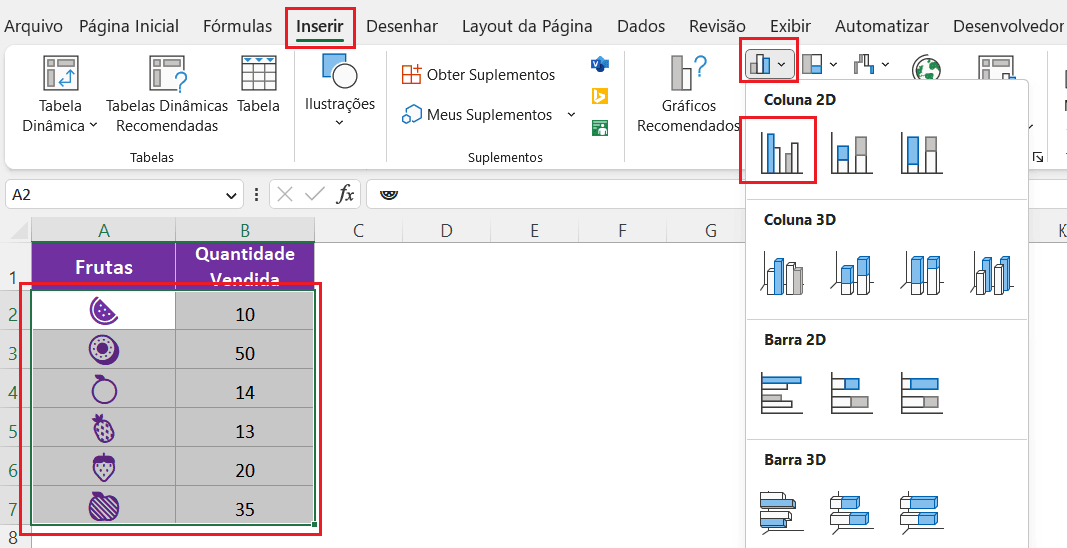Choose the 3D stacked bar chart
The image size is (1067, 548).
point(851,510)
